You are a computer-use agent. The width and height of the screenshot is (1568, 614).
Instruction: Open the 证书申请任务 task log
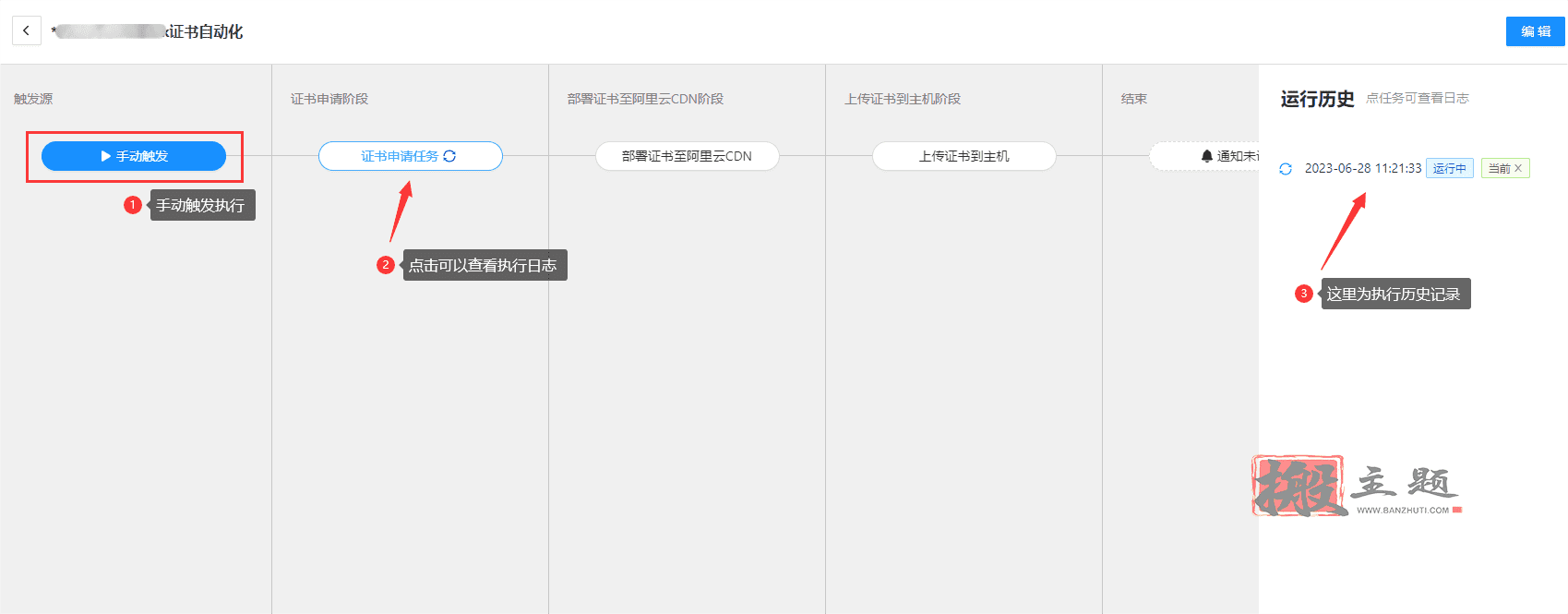click(410, 156)
